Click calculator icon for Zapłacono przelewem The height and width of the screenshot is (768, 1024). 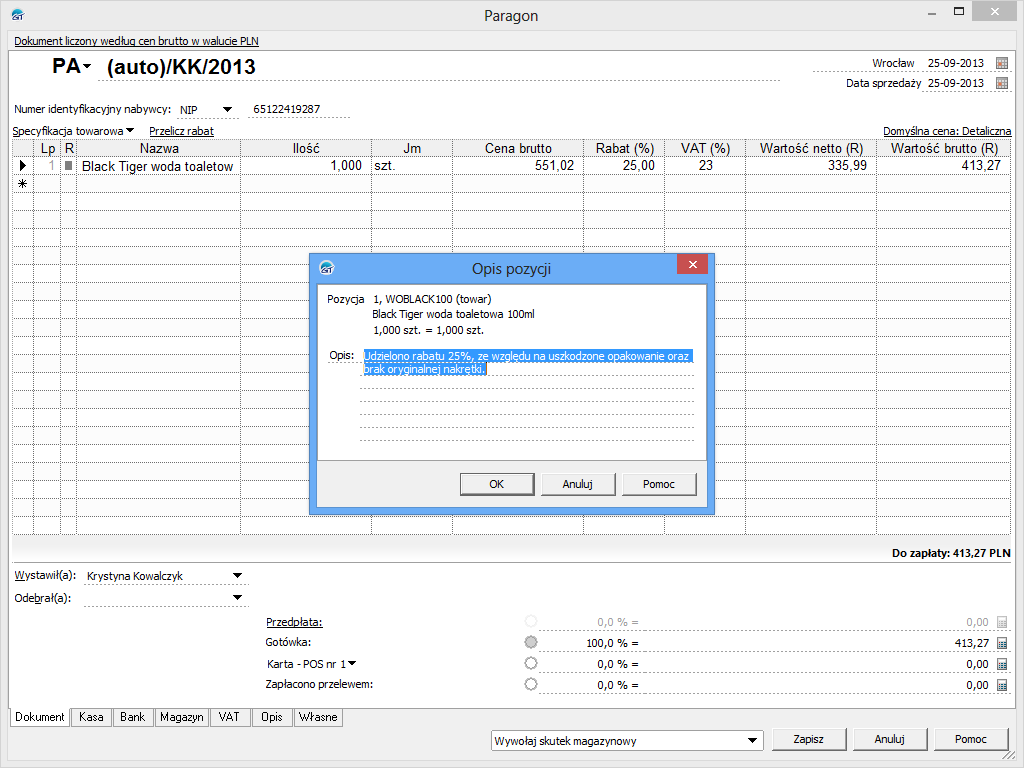1002,685
